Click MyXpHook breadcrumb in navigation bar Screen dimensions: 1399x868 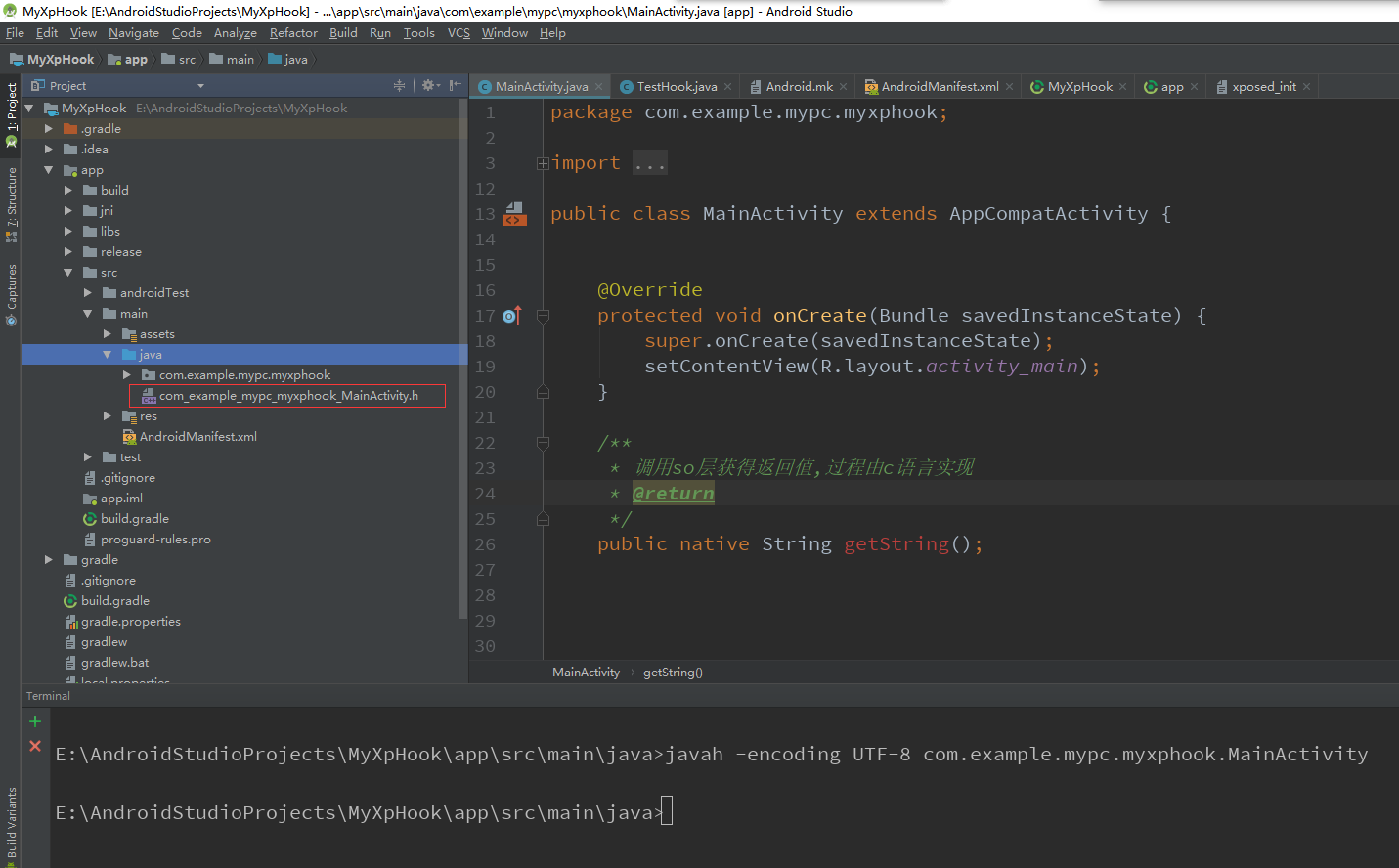[x=53, y=60]
